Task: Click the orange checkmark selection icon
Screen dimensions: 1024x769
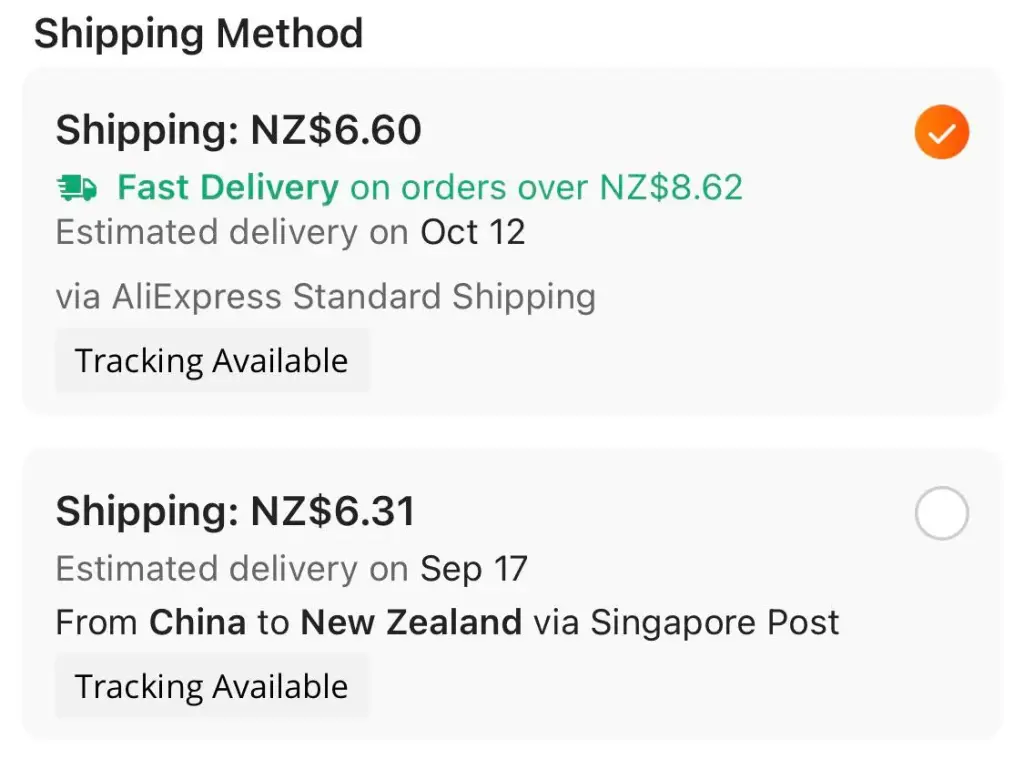Action: [x=941, y=131]
